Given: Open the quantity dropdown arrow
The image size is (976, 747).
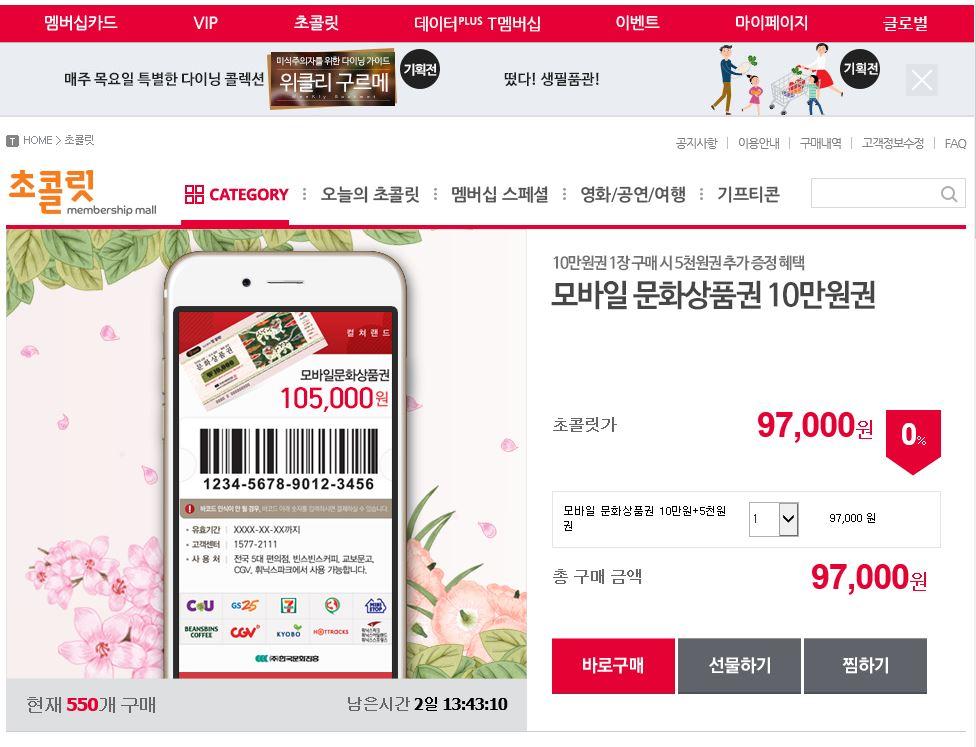Looking at the screenshot, I should tap(788, 519).
